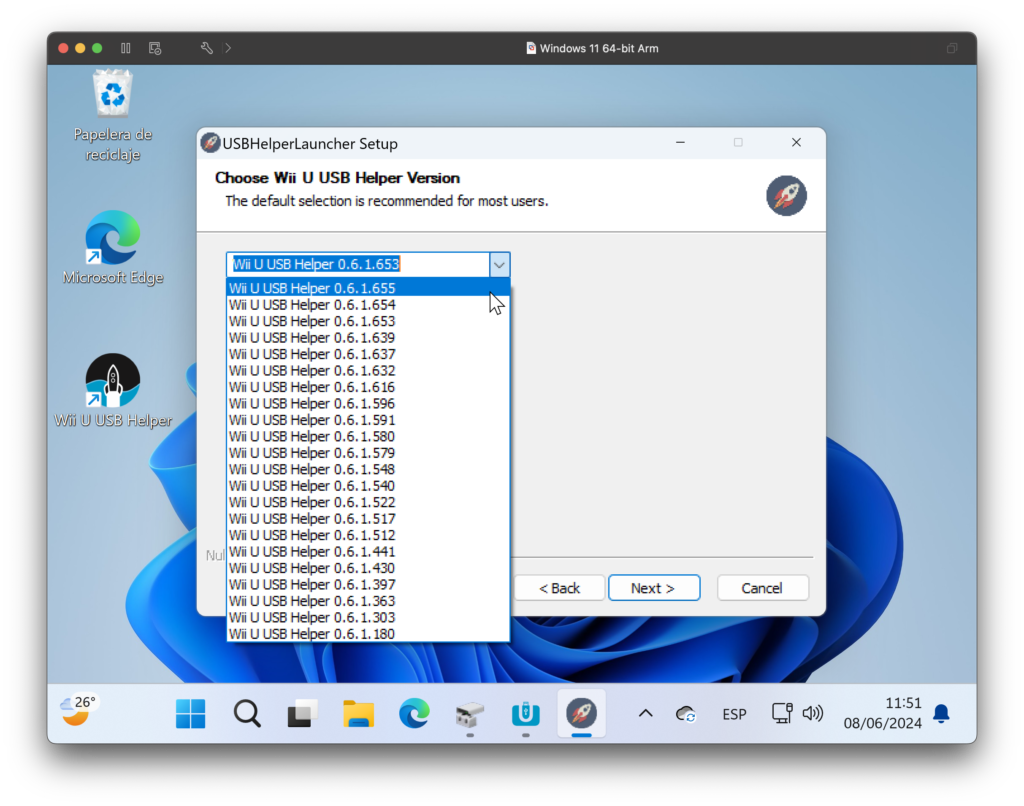Choose version 0.6.1.632 in the list

pyautogui.click(x=368, y=370)
